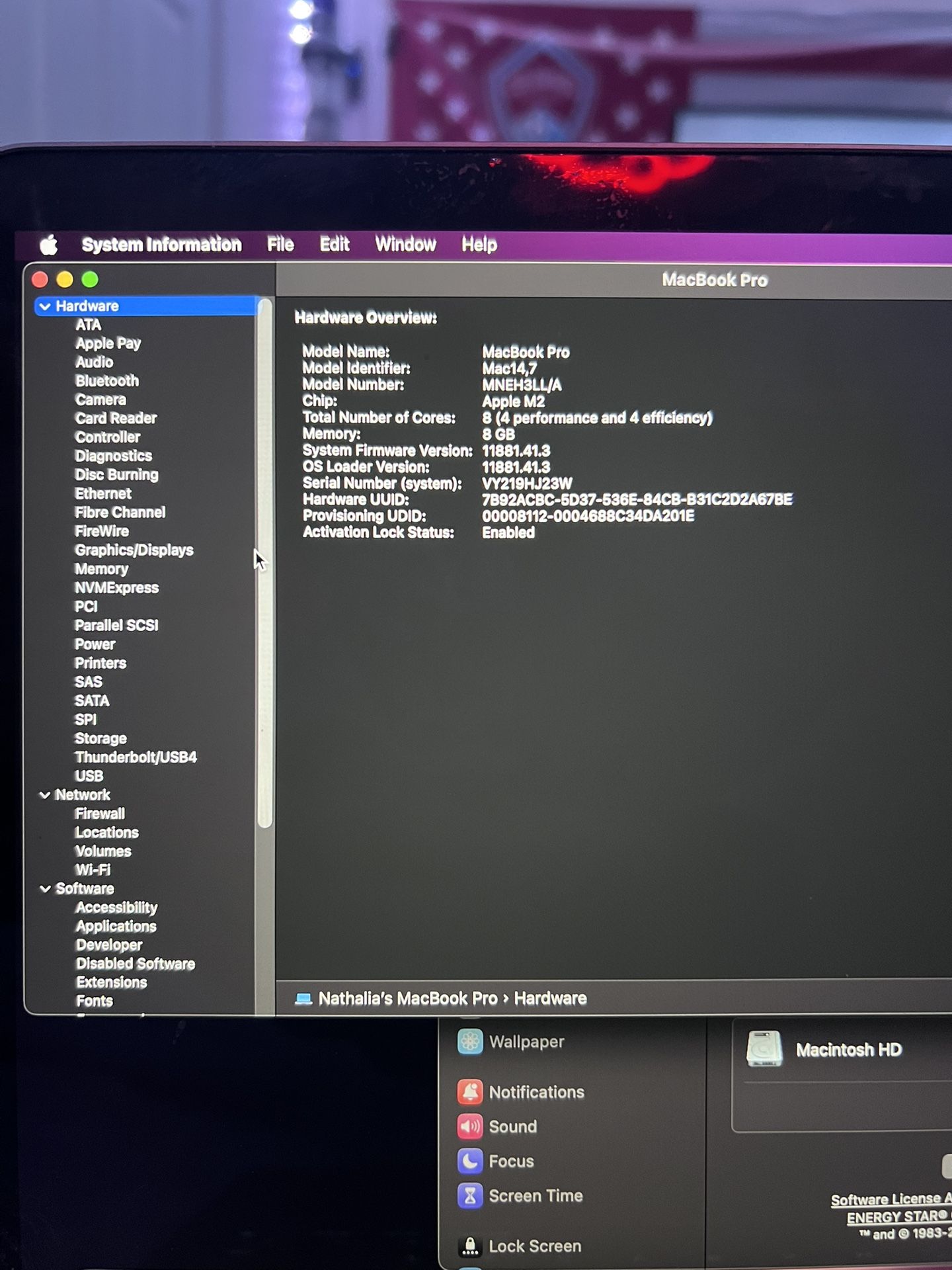Select Bluetooth in the sidebar
952x1270 pixels.
click(107, 381)
